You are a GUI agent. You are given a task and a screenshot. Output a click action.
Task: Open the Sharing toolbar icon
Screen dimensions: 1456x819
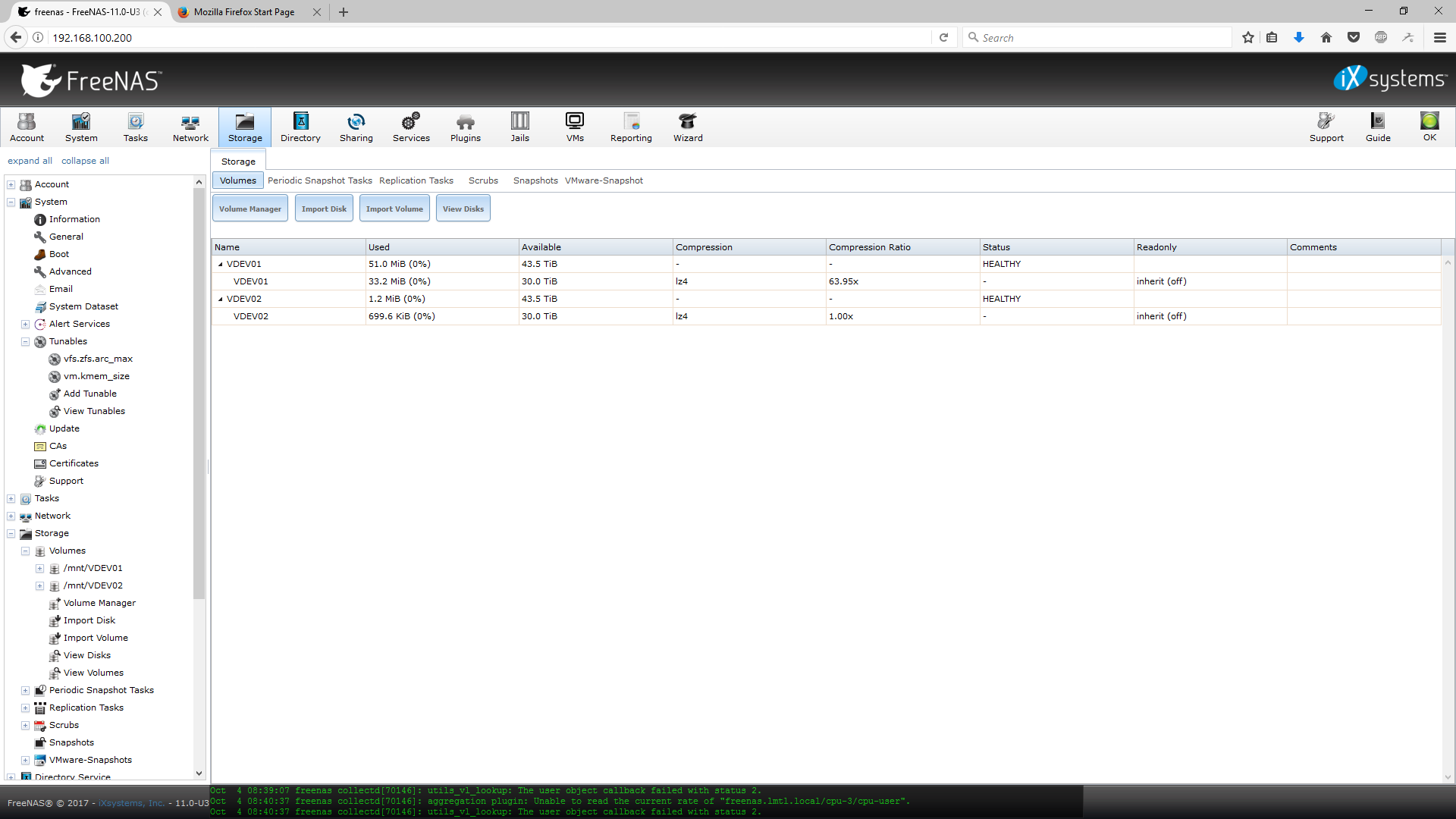[x=356, y=127]
